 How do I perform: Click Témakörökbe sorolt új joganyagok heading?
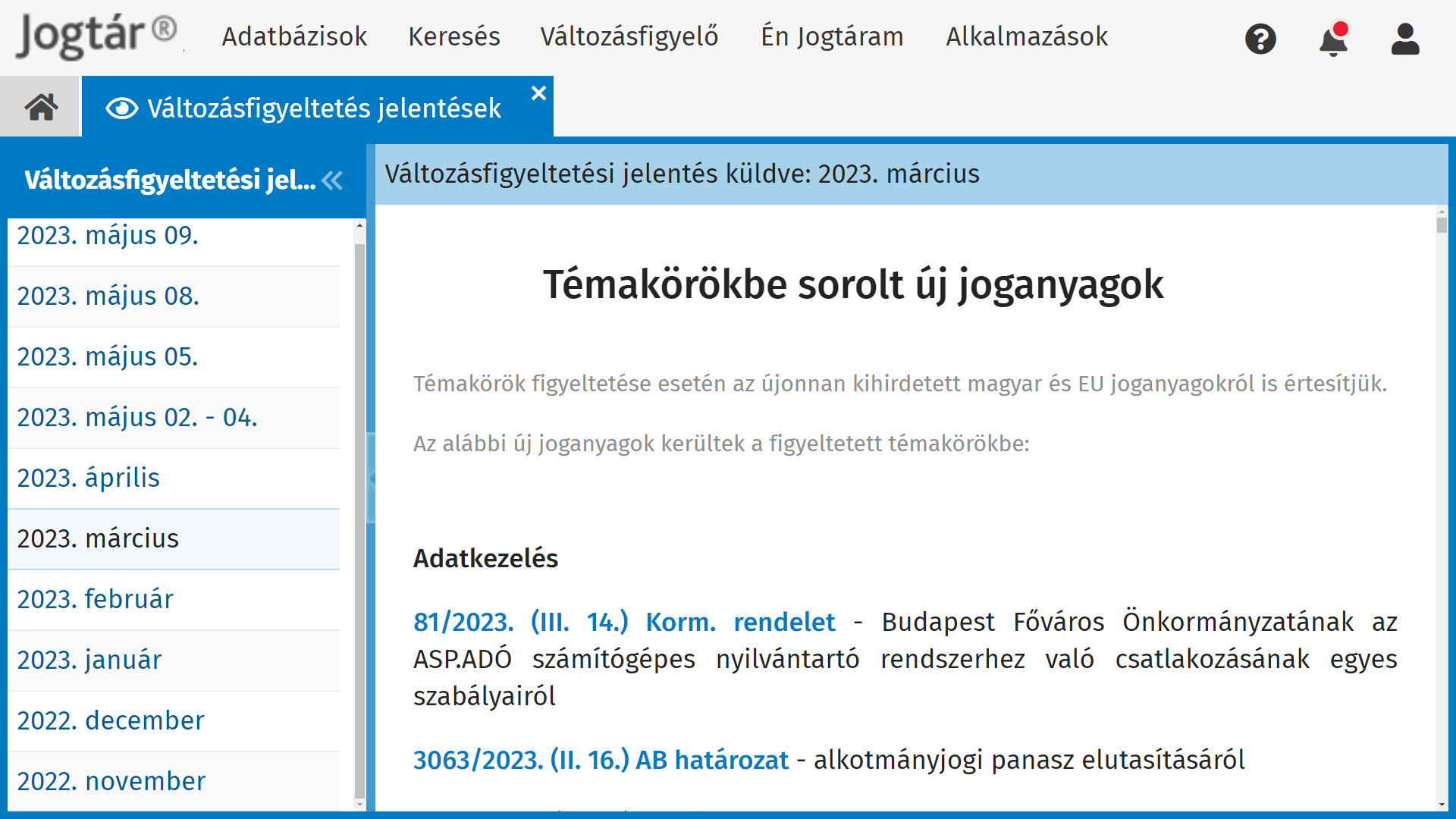point(853,285)
